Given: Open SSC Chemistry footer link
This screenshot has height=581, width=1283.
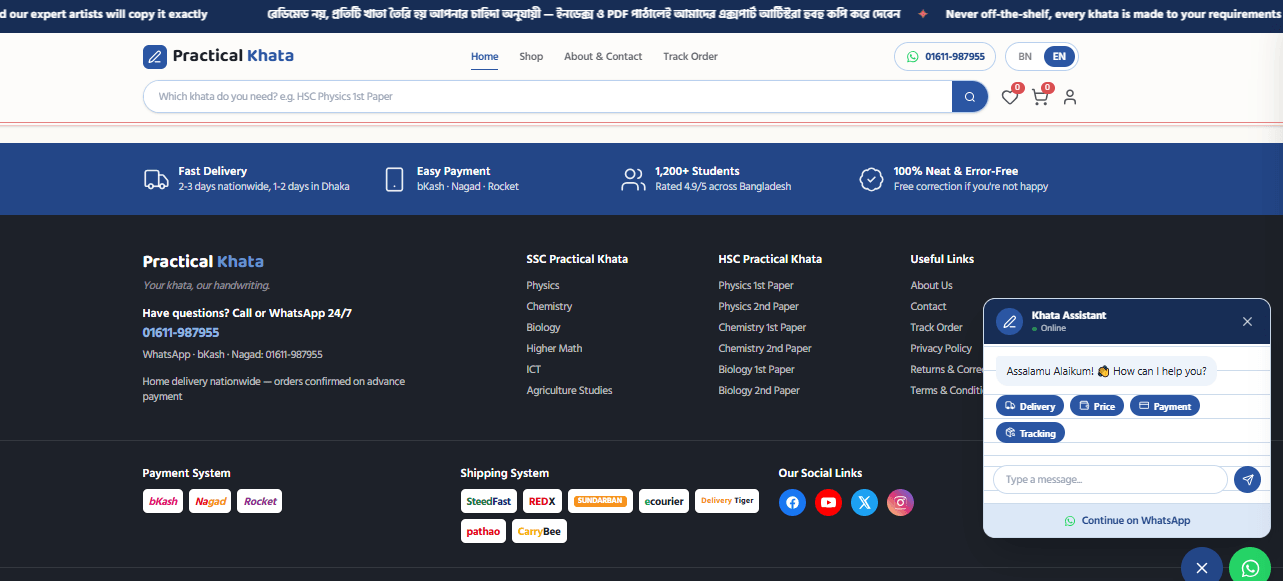Looking at the screenshot, I should (x=549, y=307).
